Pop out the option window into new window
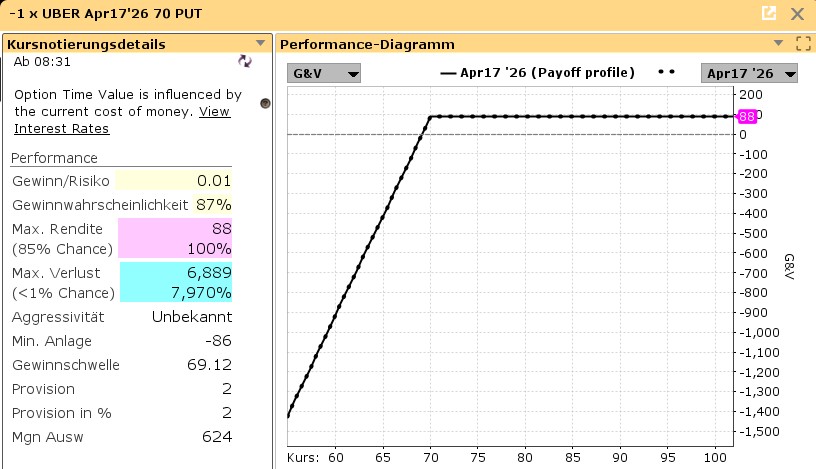The height and width of the screenshot is (469, 816). point(769,13)
